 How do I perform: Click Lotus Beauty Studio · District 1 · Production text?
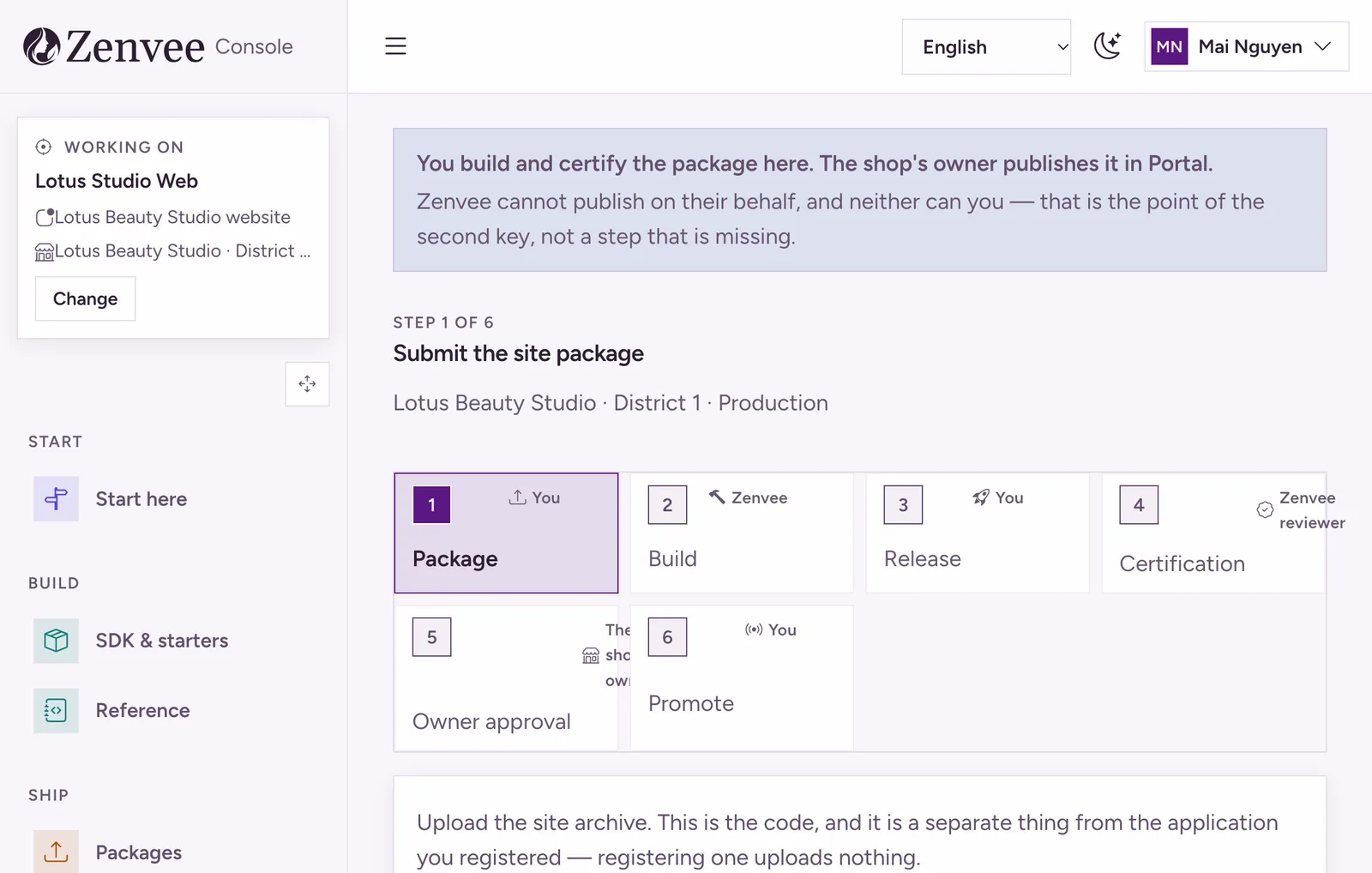click(611, 403)
